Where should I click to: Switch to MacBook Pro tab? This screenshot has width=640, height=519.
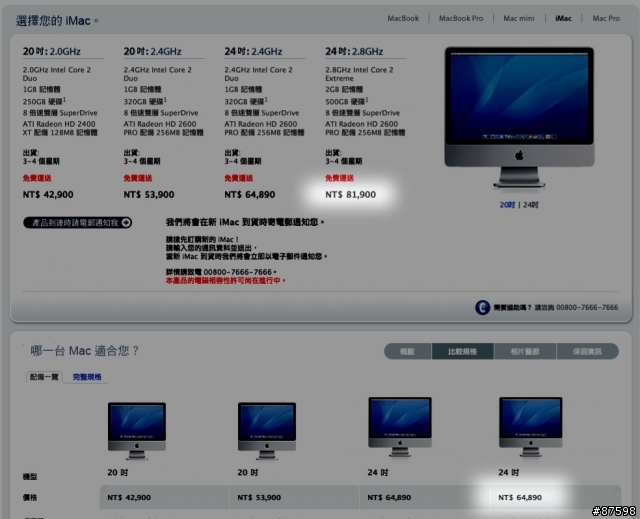pyautogui.click(x=461, y=18)
